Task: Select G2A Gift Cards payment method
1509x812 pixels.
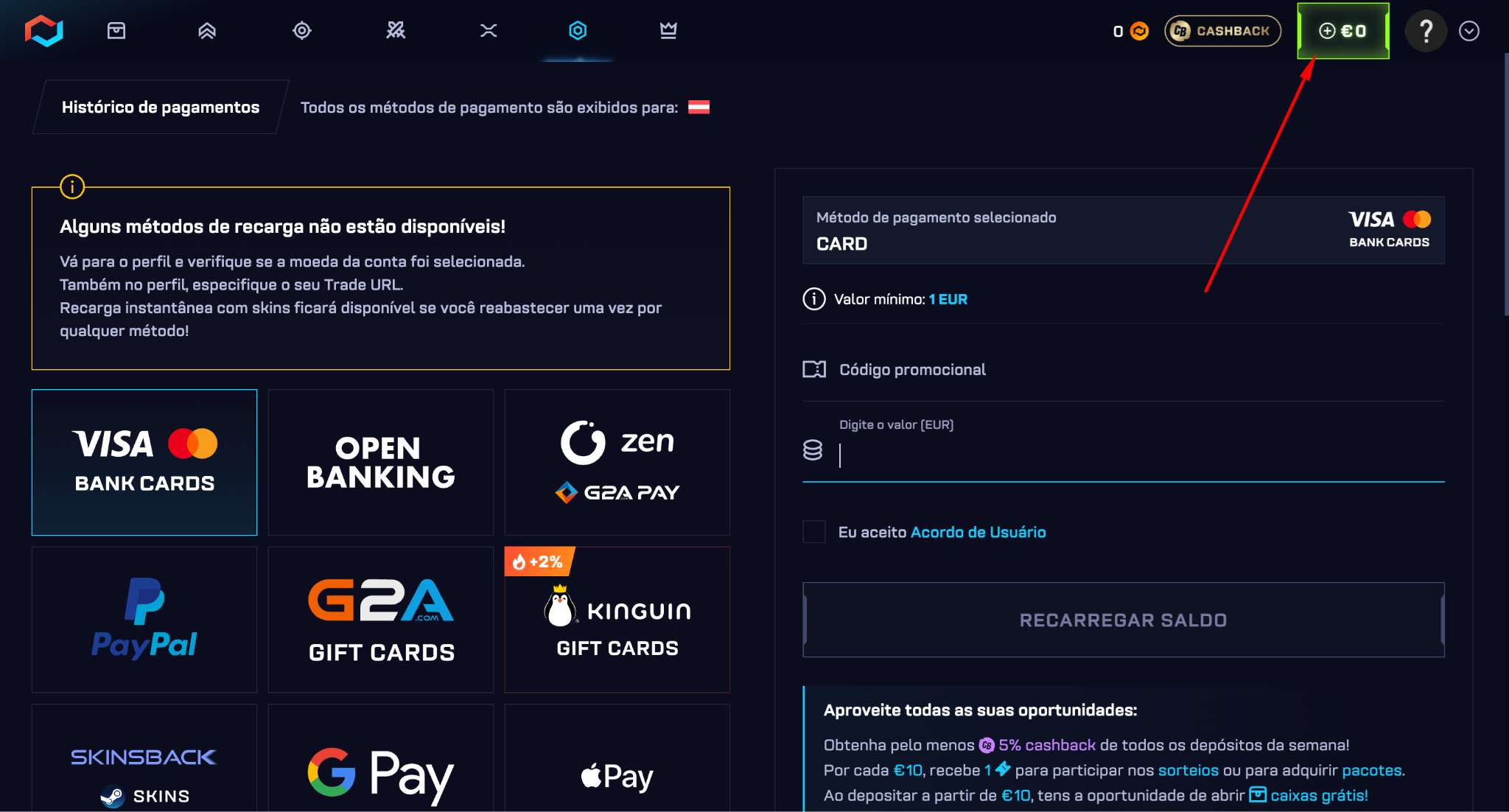Action: click(x=381, y=619)
